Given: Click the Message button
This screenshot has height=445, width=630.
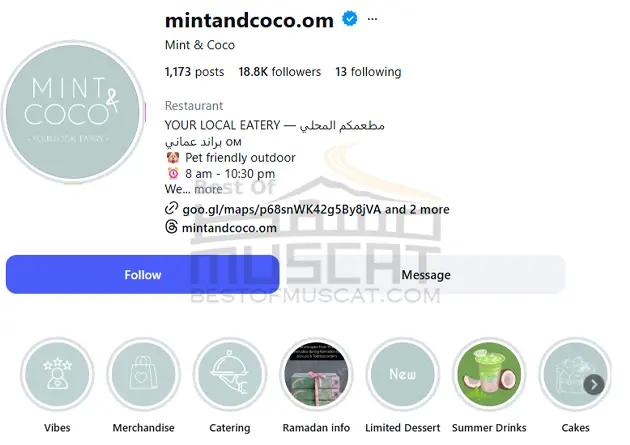Looking at the screenshot, I should pyautogui.click(x=426, y=275).
